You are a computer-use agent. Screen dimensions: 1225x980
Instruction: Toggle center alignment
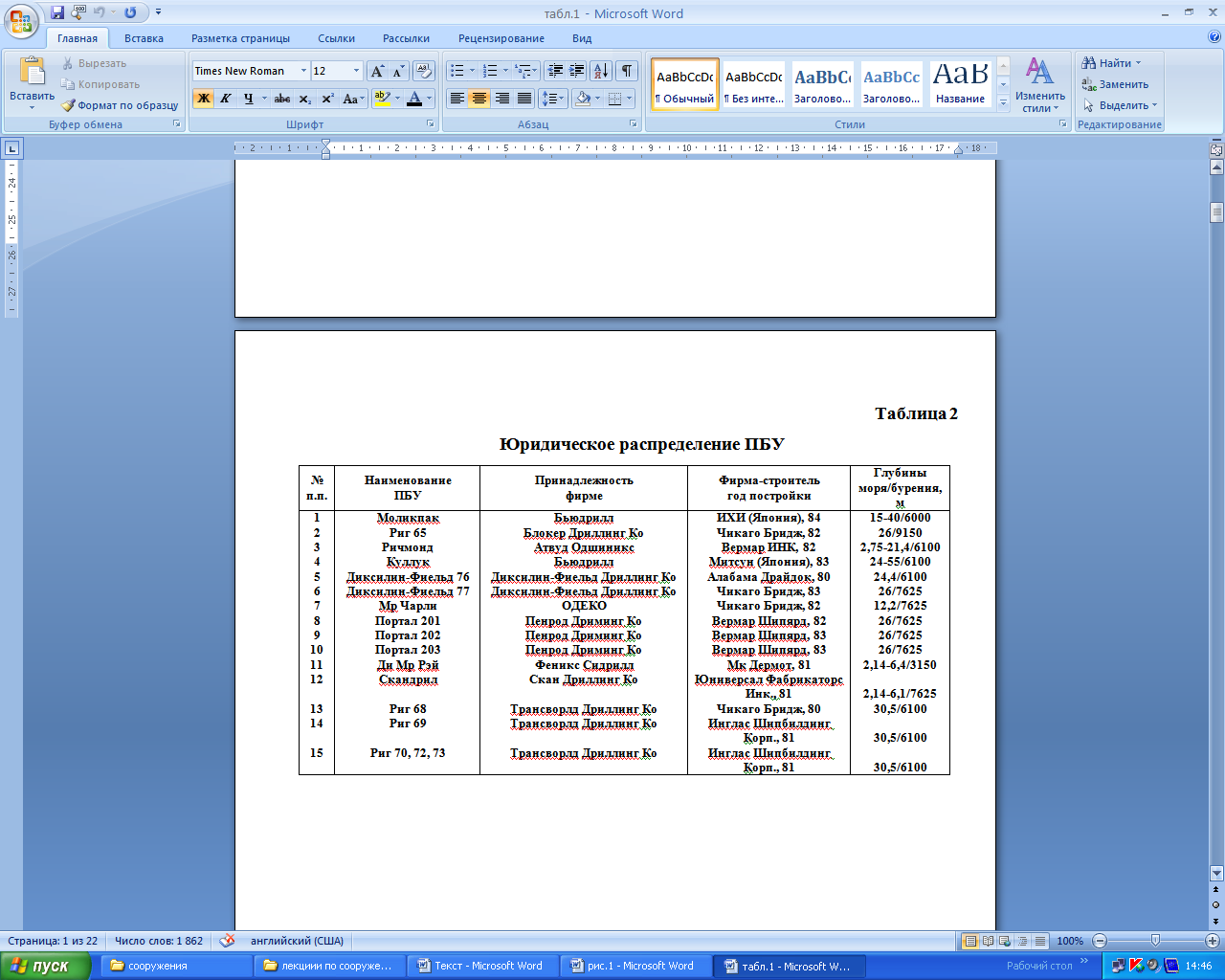coord(479,99)
